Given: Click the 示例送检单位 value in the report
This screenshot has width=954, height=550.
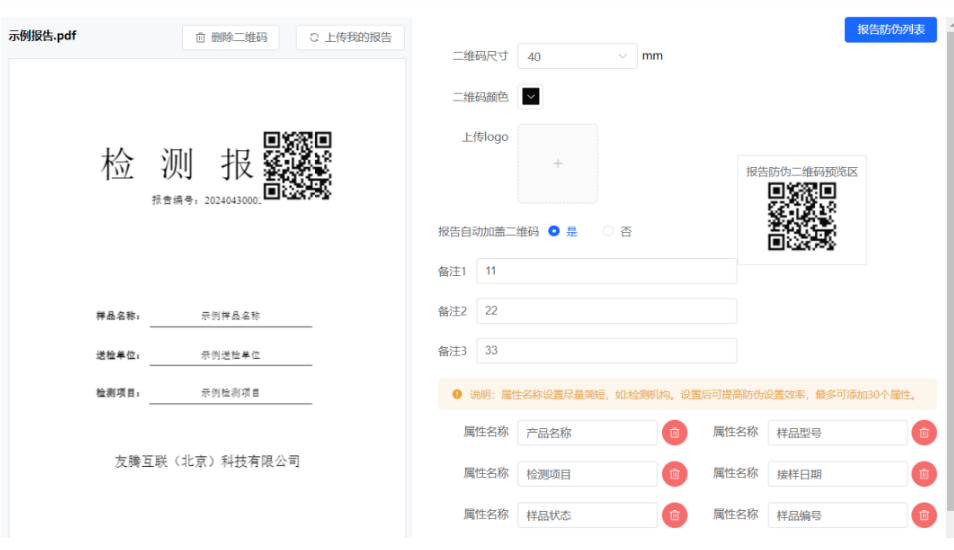Looking at the screenshot, I should (x=231, y=355).
